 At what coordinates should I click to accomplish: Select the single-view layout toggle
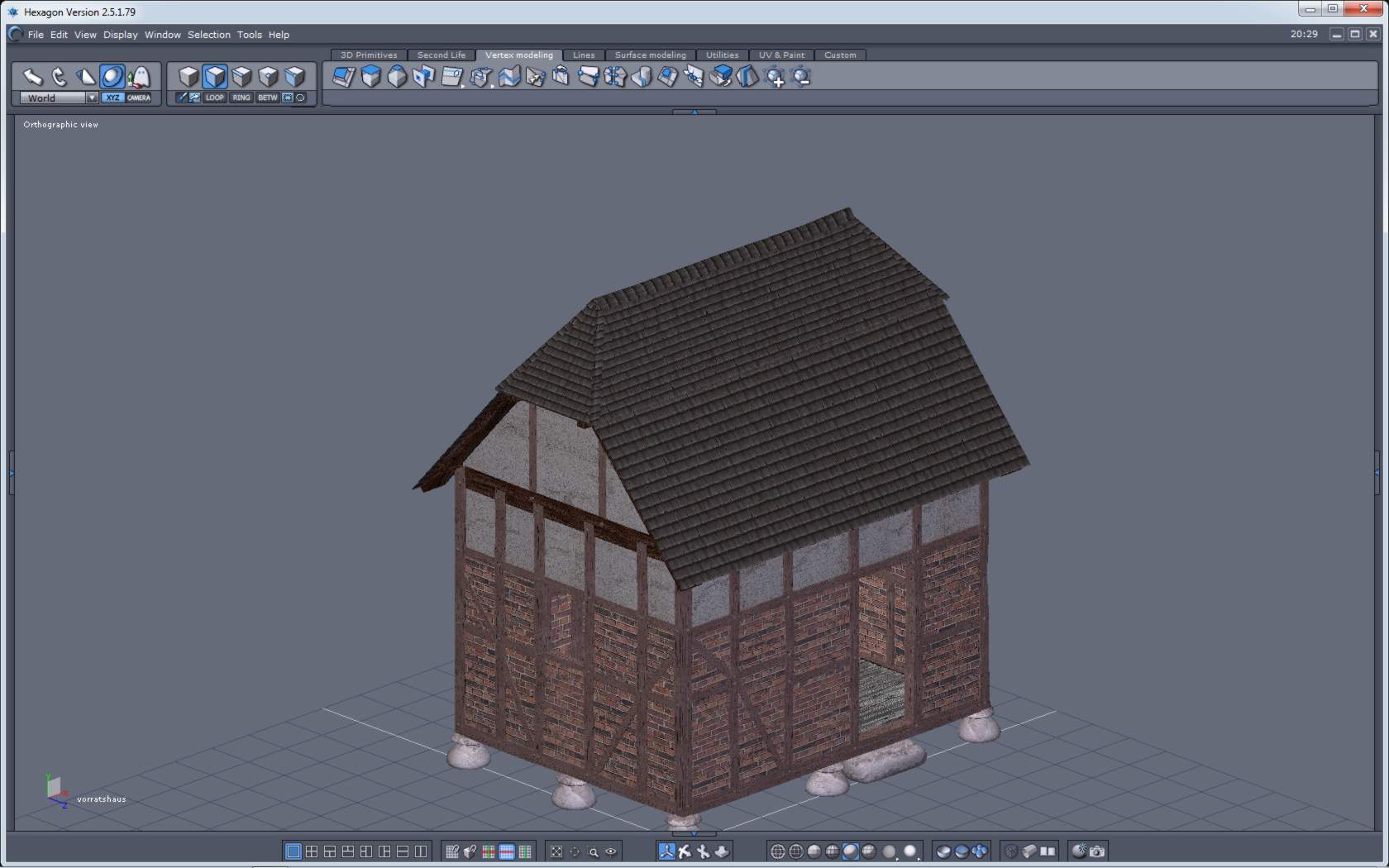294,851
